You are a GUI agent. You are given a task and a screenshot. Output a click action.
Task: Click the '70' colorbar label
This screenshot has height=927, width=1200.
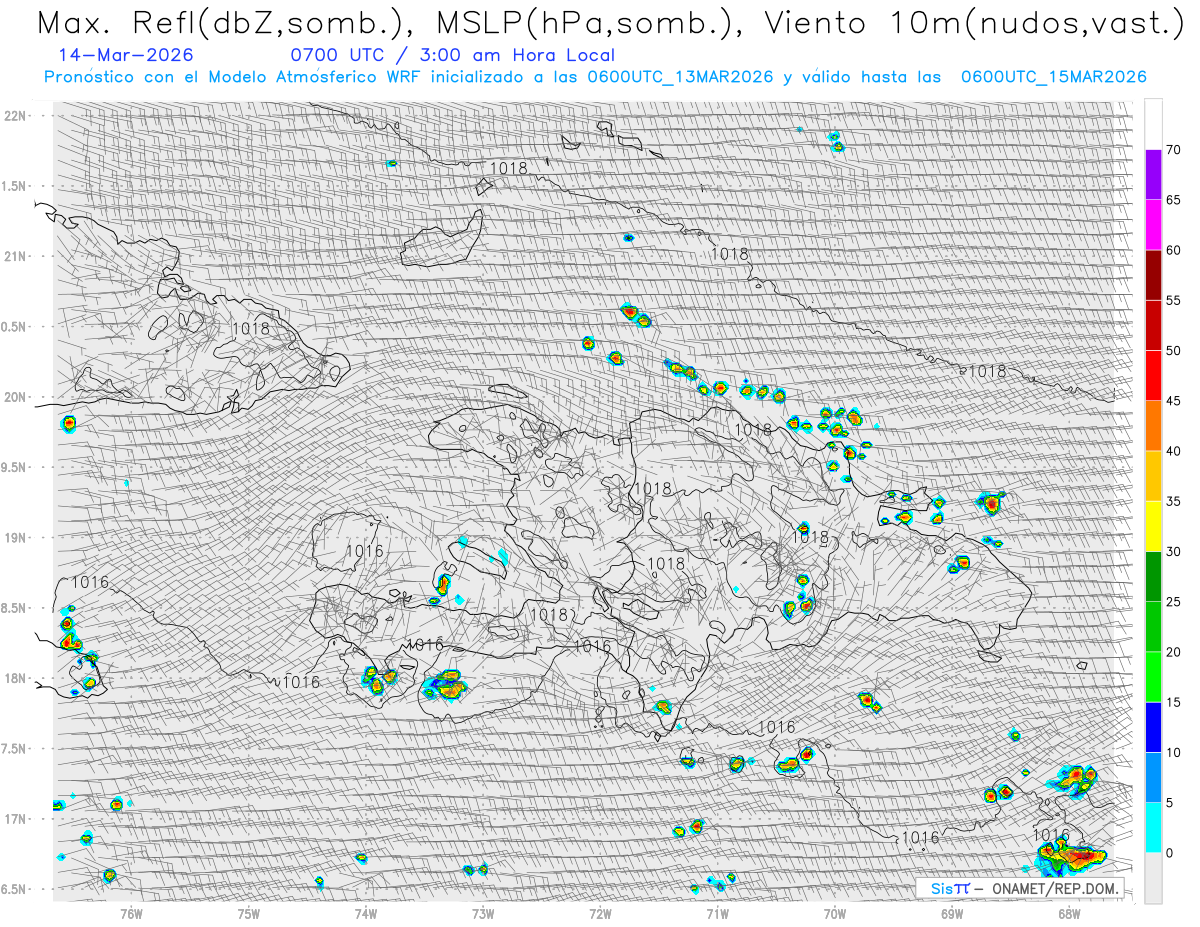pos(1174,150)
